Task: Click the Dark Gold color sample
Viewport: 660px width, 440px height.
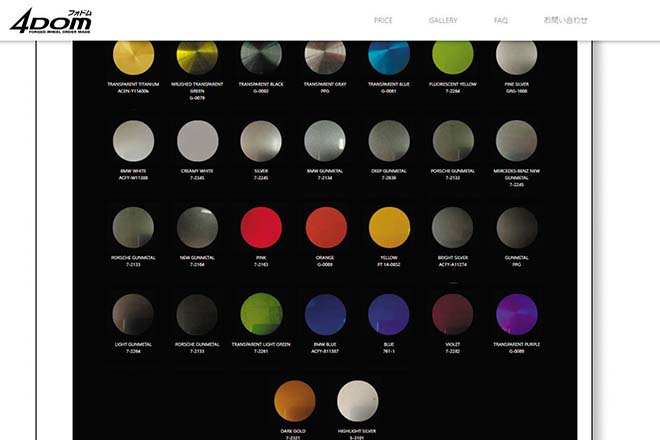Action: pyautogui.click(x=294, y=401)
